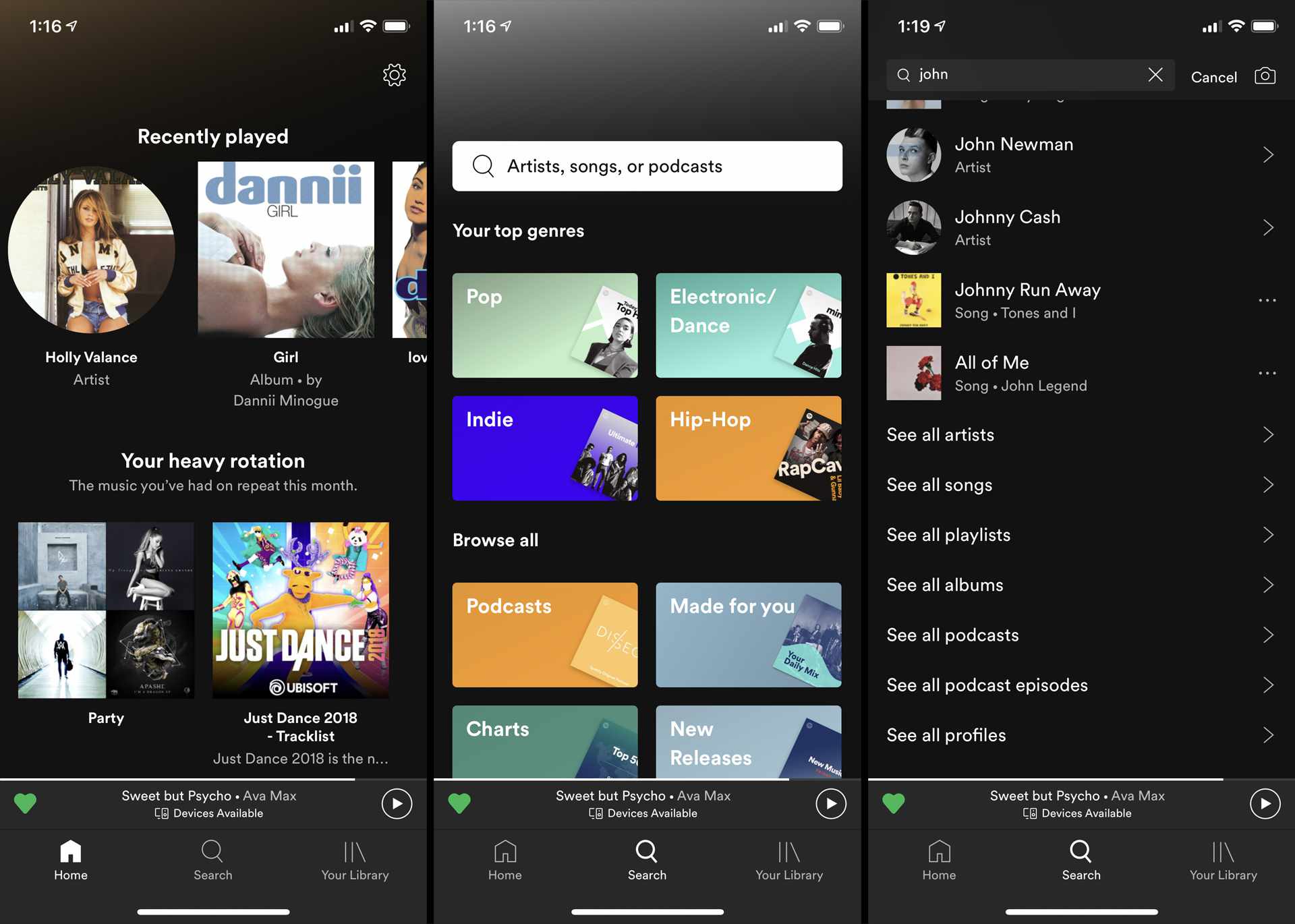Tap the Settings gear icon
The width and height of the screenshot is (1295, 924).
click(394, 74)
